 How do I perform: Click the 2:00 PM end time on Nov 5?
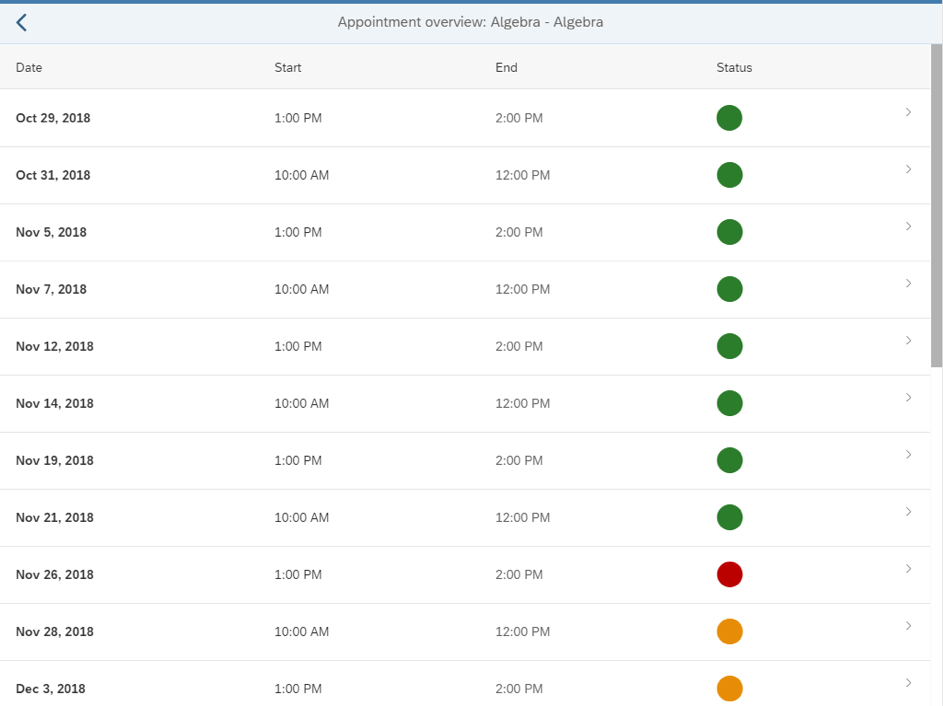click(519, 232)
